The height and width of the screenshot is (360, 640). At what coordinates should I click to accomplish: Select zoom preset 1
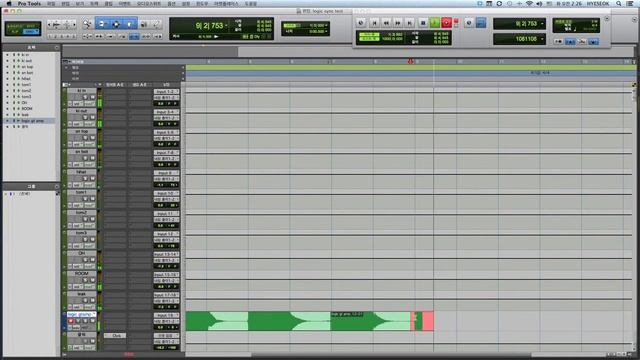pyautogui.click(x=51, y=36)
